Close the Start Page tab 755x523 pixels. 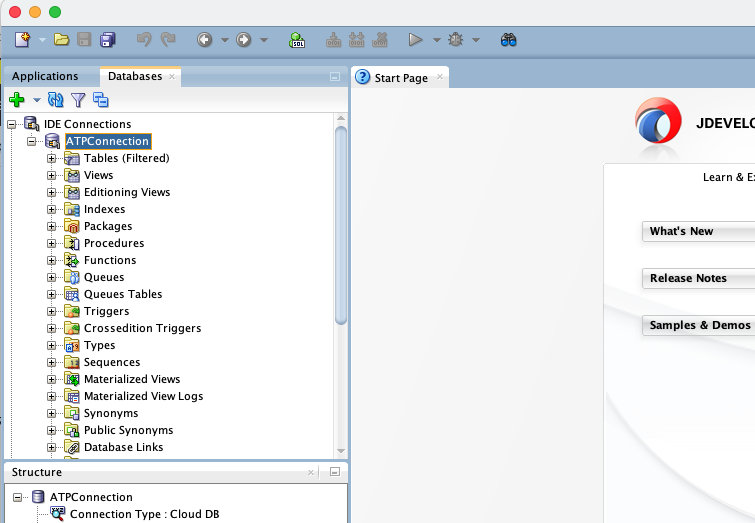(440, 77)
